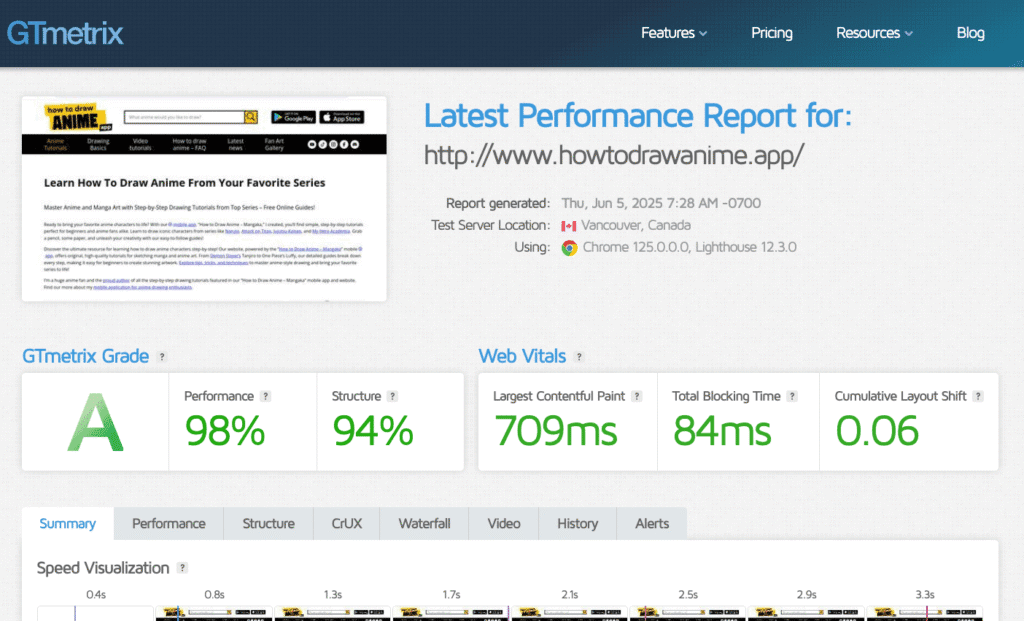Click the GTmetrix Grade heading
1024x621 pixels.
(86, 357)
